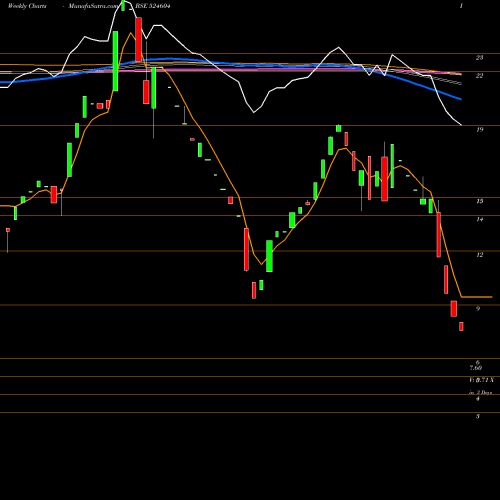Click the price axis label '3'

pyautogui.click(x=478, y=416)
